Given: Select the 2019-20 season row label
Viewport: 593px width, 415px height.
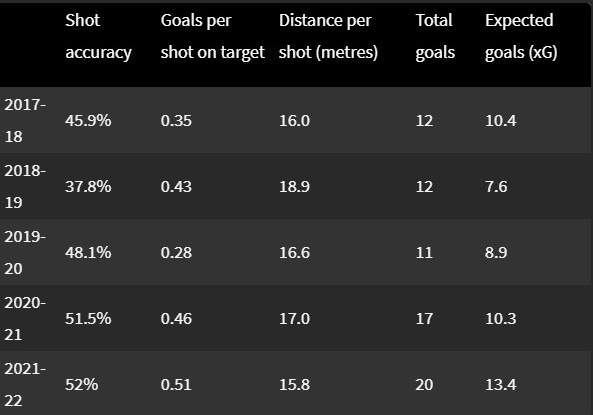Looking at the screenshot, I should (25, 252).
